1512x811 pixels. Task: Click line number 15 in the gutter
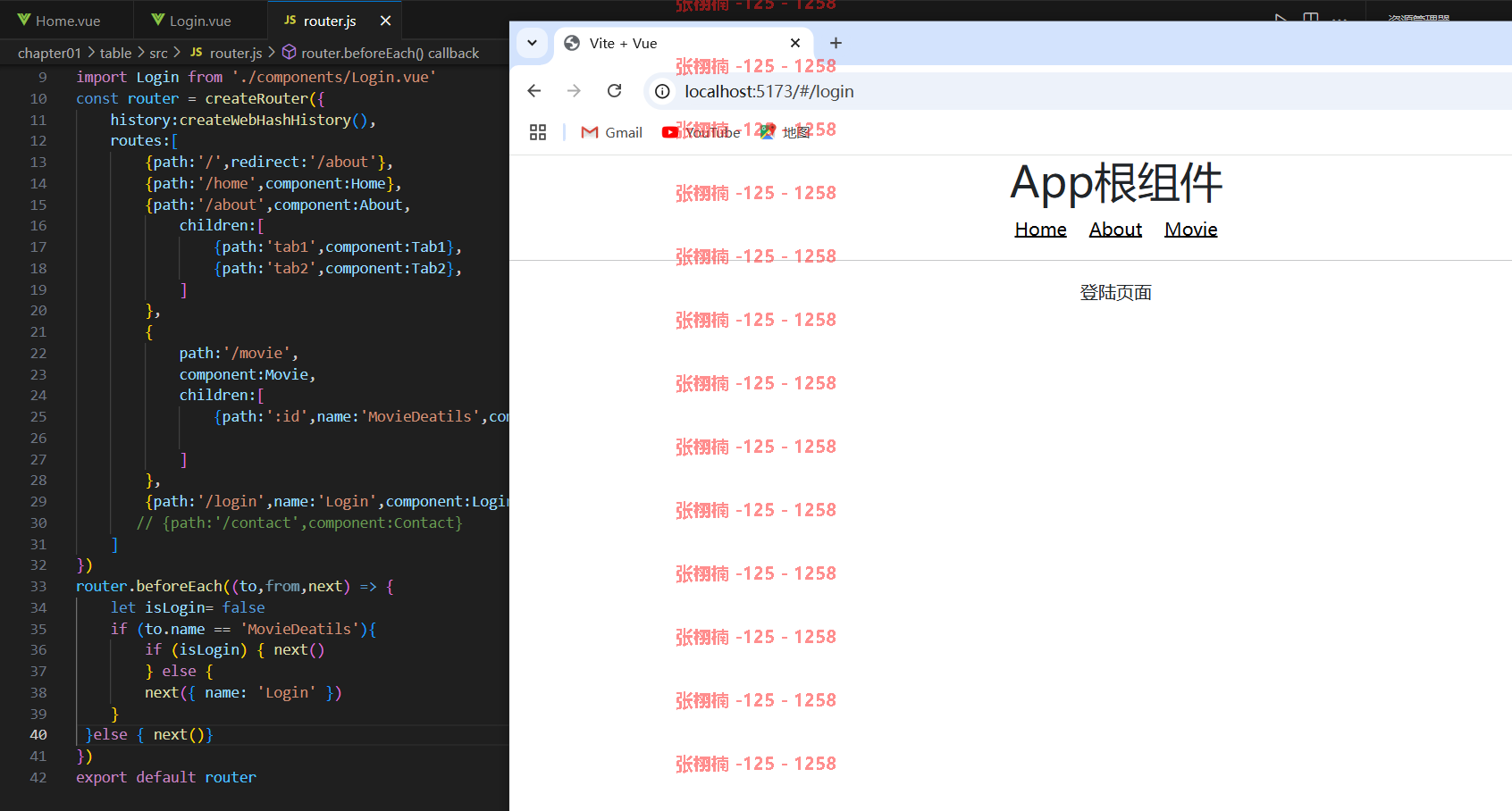coord(38,205)
